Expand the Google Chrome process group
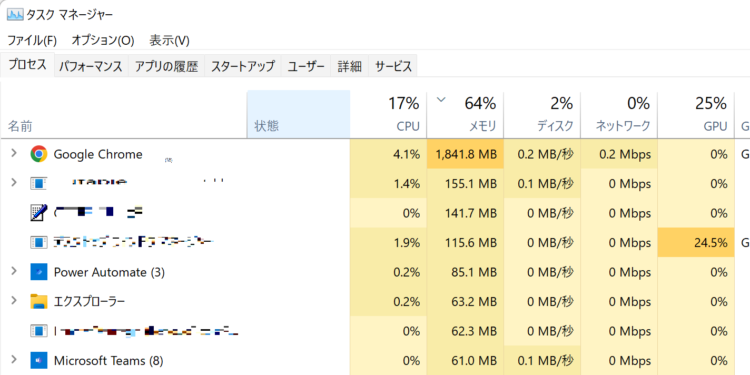Viewport: 750px width, 375px height. (x=14, y=153)
